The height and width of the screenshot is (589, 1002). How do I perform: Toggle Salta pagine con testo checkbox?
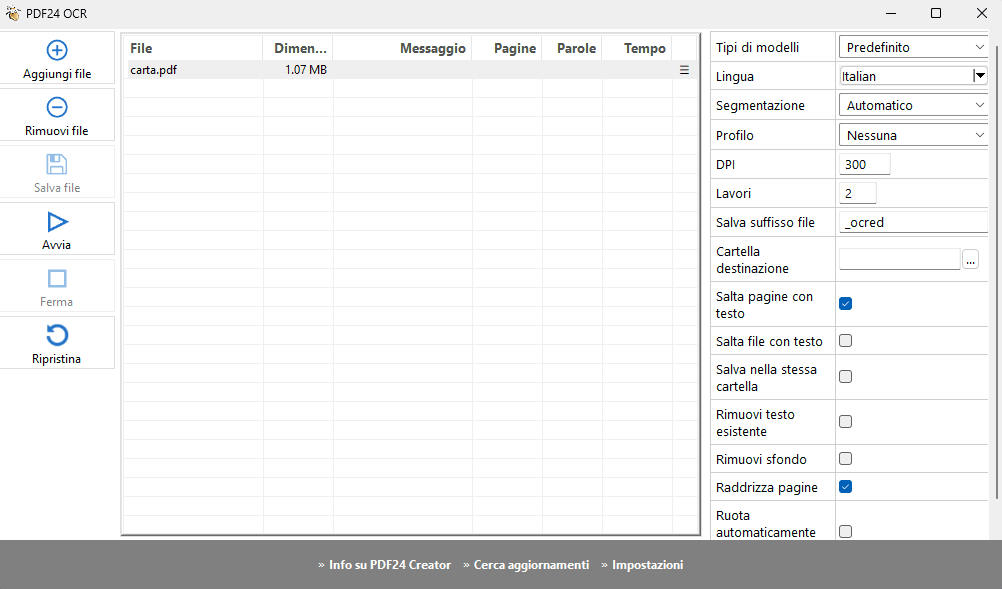845,303
